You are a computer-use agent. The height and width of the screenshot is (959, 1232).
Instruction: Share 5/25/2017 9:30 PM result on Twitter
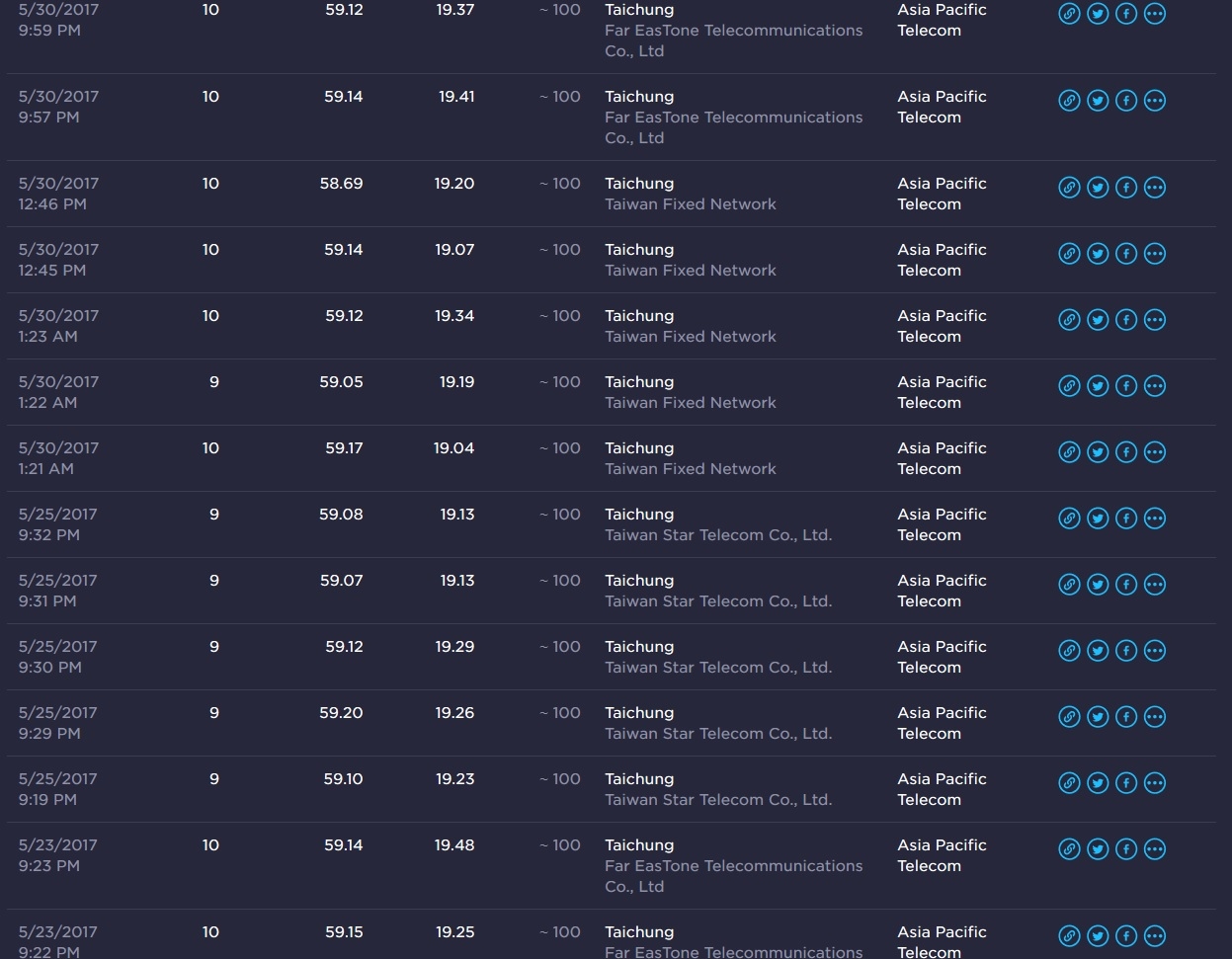(1098, 651)
